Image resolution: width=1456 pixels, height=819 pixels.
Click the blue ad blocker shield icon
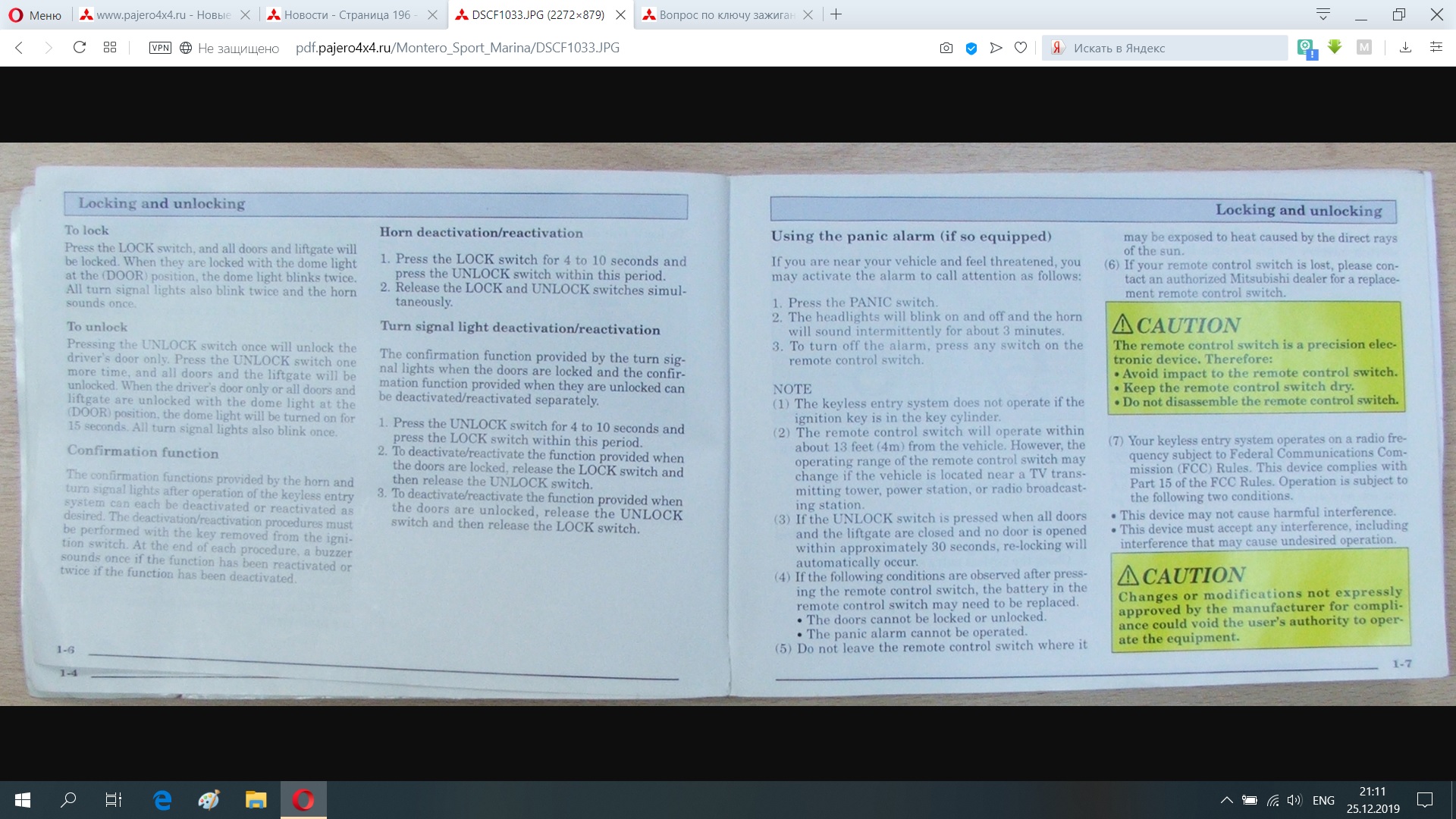[971, 48]
